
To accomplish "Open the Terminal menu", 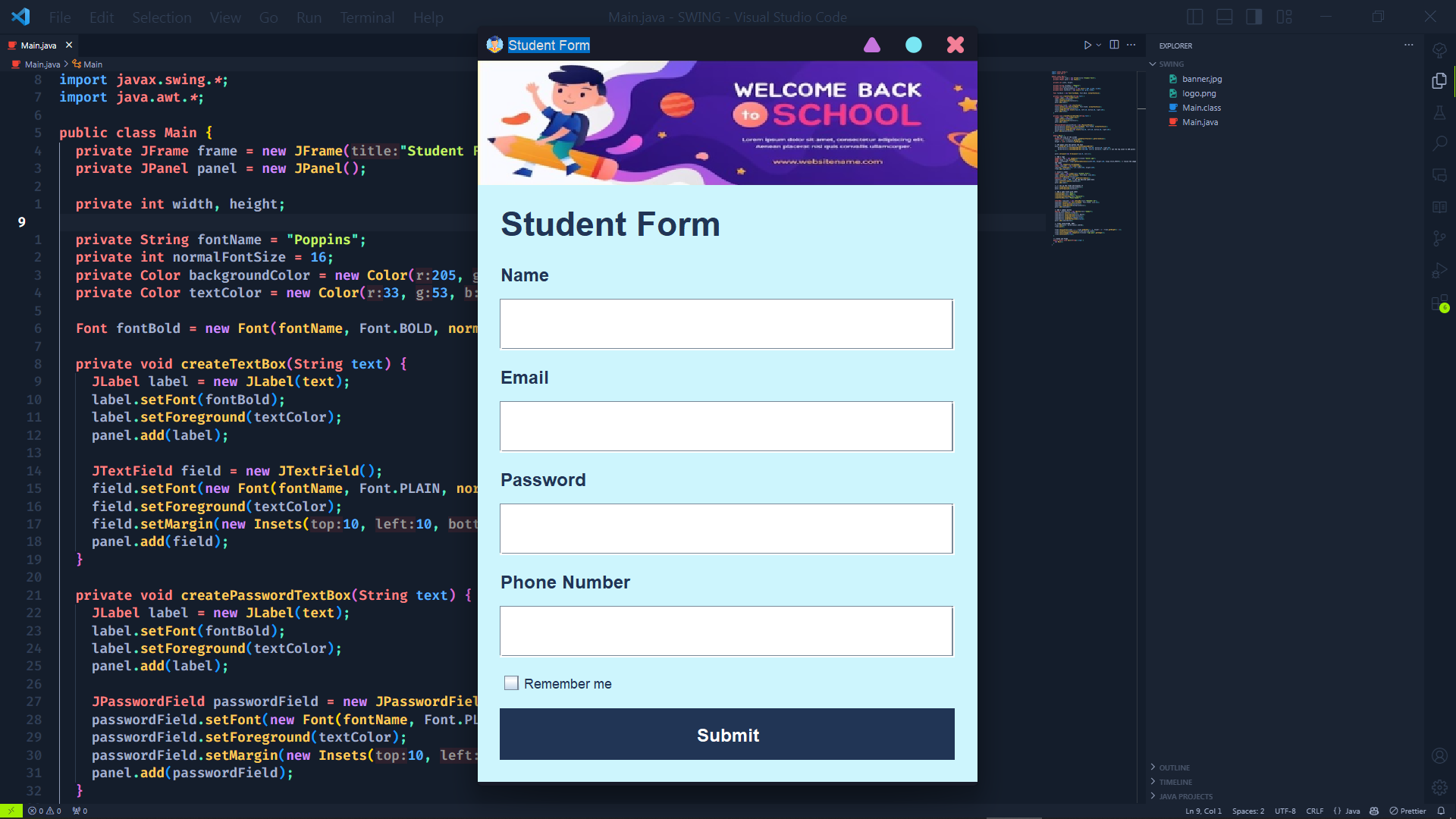I will point(367,17).
